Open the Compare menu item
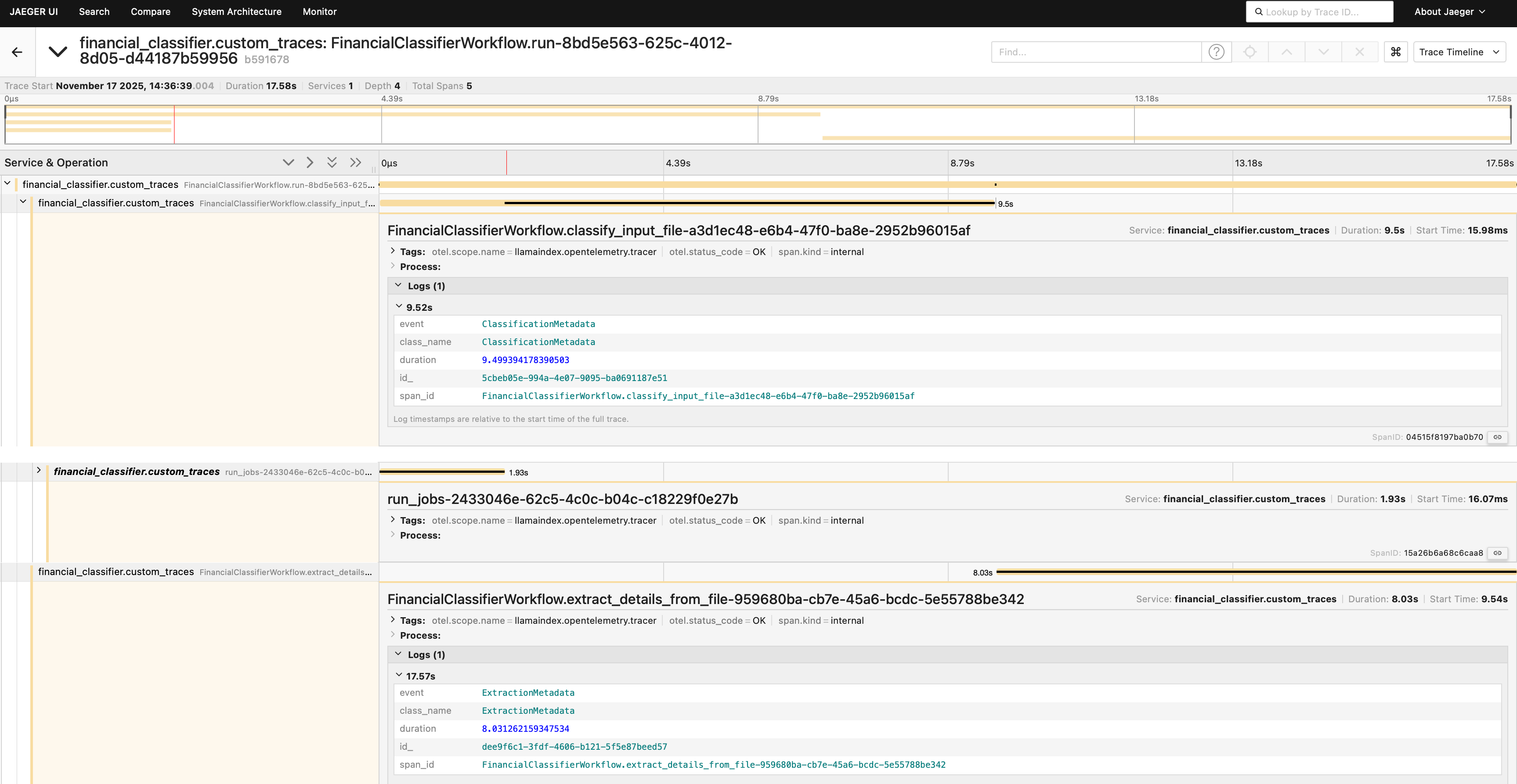The image size is (1517, 784). (x=150, y=12)
